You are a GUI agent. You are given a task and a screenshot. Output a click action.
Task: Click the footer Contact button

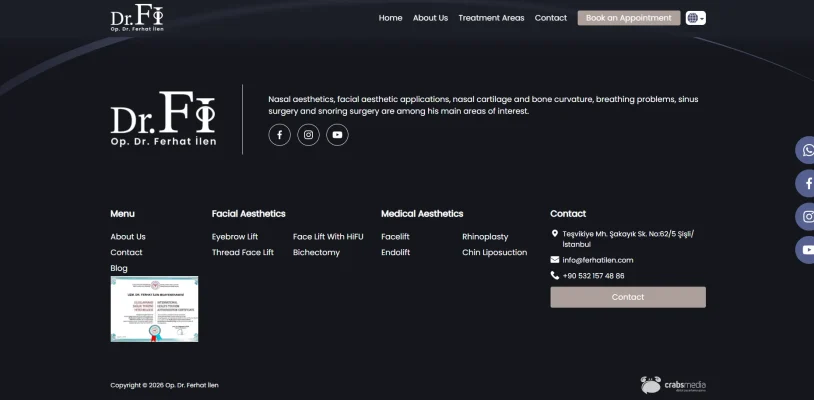pos(628,297)
